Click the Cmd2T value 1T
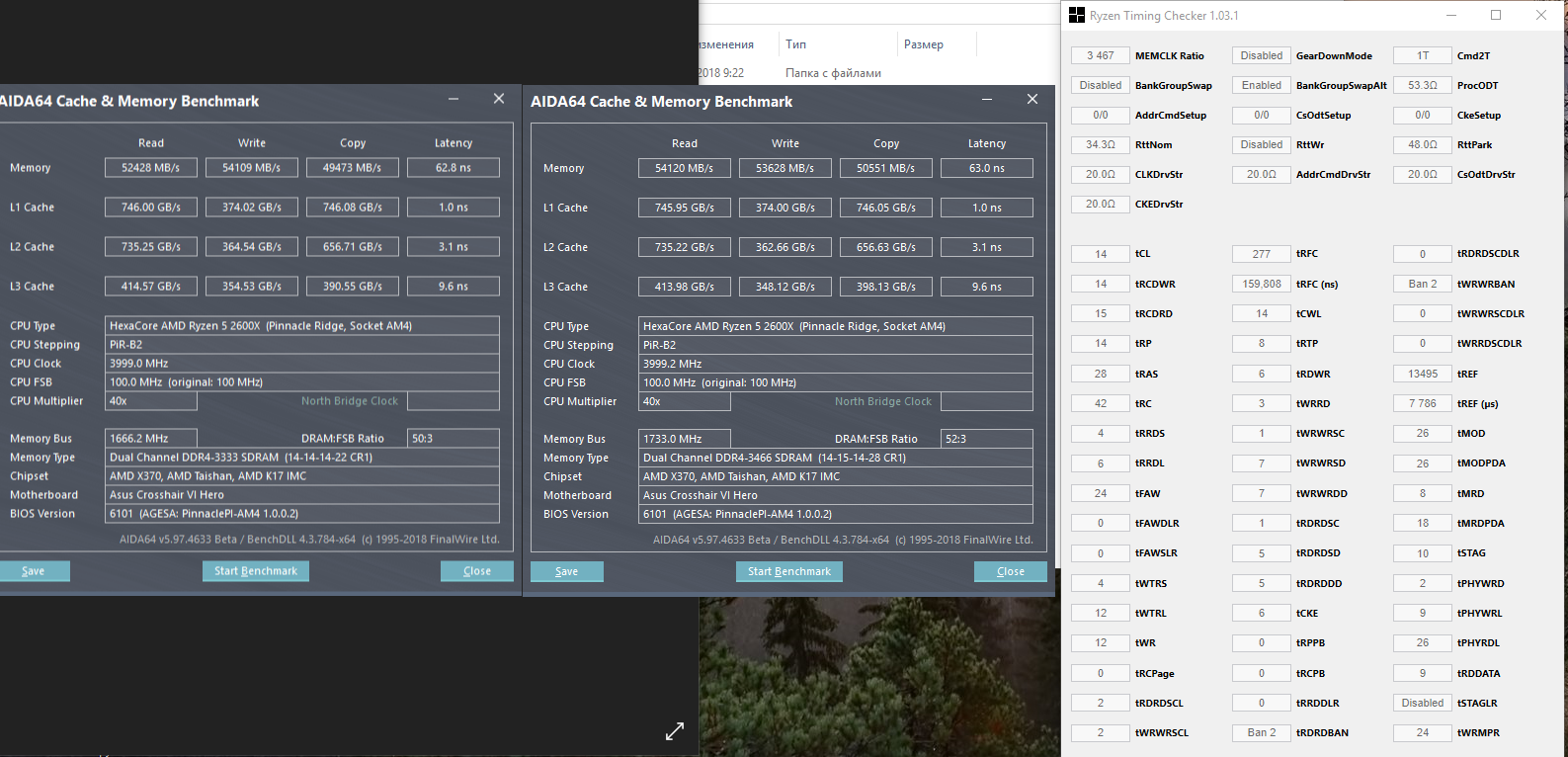Viewport: 1568px width, 757px height. coord(1423,55)
